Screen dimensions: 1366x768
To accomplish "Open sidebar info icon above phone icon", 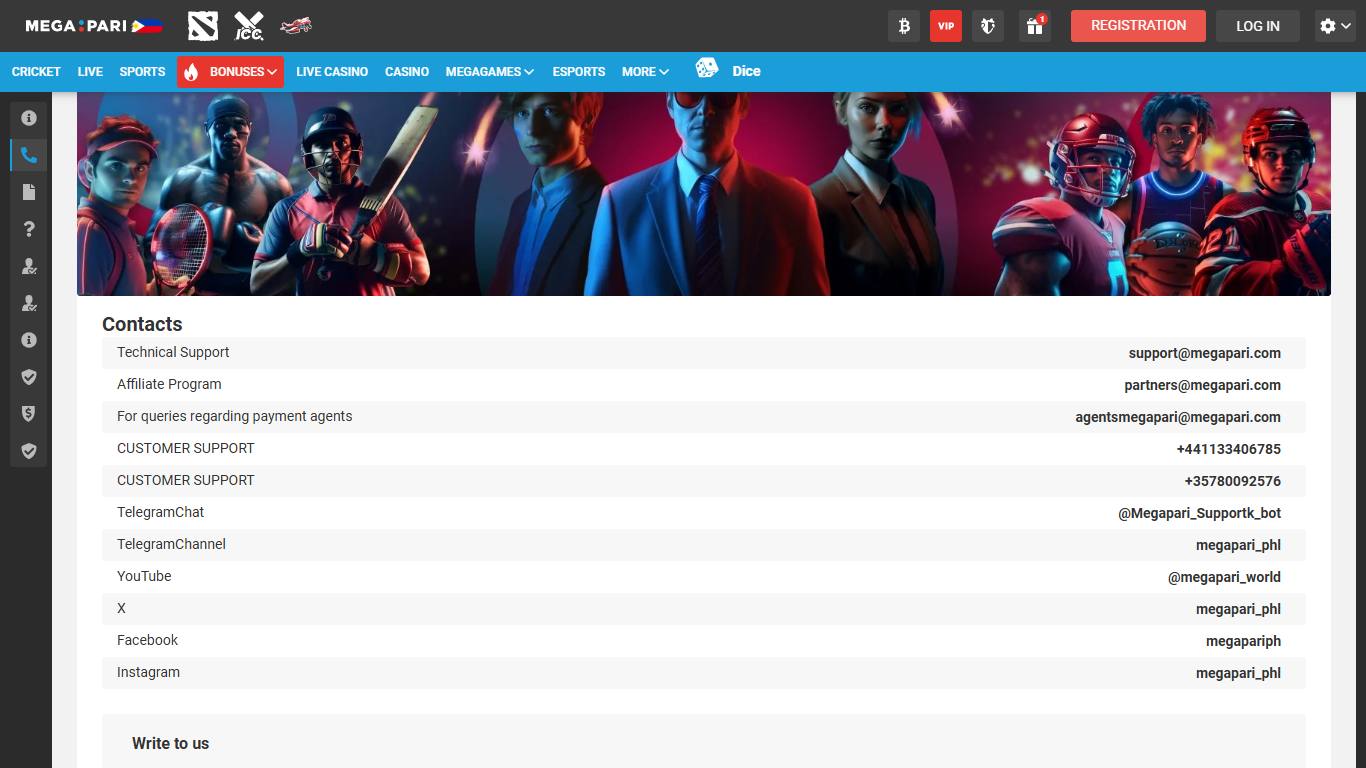I will [x=29, y=118].
